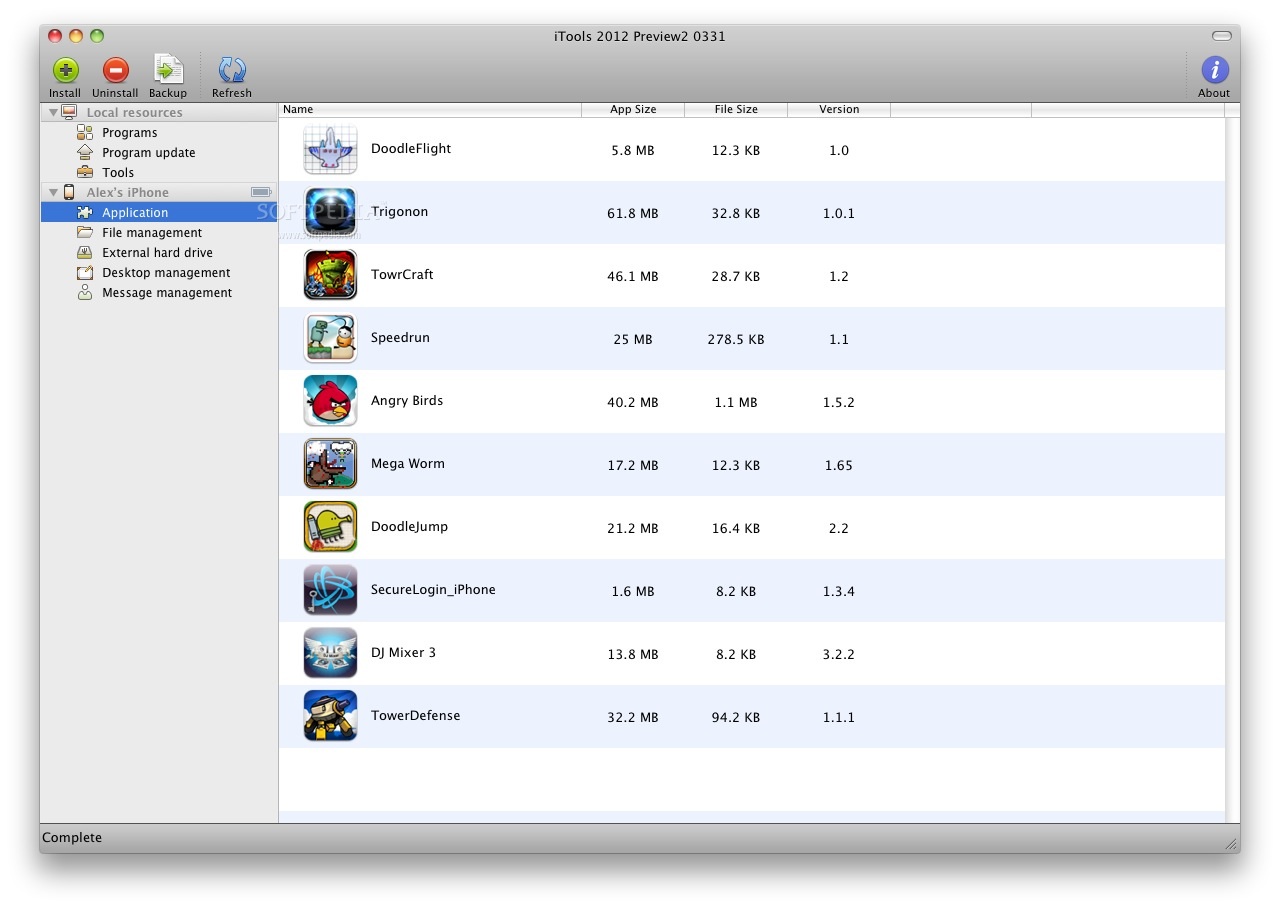Sort by the App Size column header
Image resolution: width=1280 pixels, height=908 pixels.
pyautogui.click(x=633, y=109)
